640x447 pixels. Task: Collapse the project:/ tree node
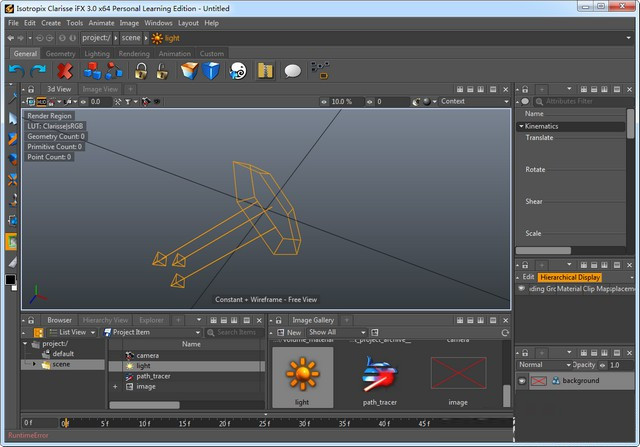coord(25,344)
